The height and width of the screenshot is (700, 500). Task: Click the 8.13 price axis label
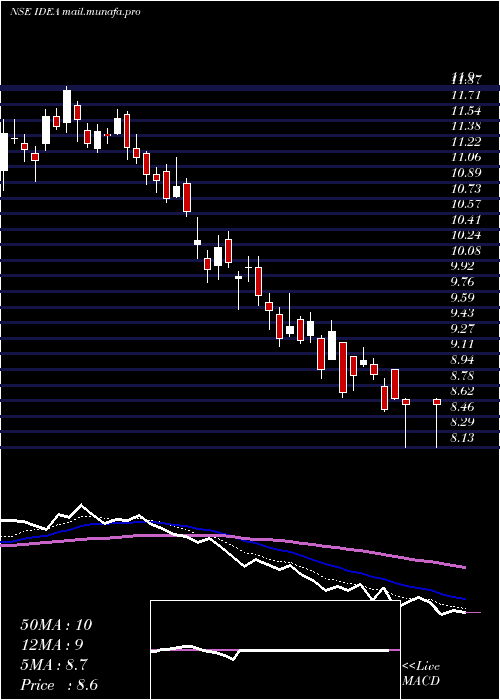463,438
